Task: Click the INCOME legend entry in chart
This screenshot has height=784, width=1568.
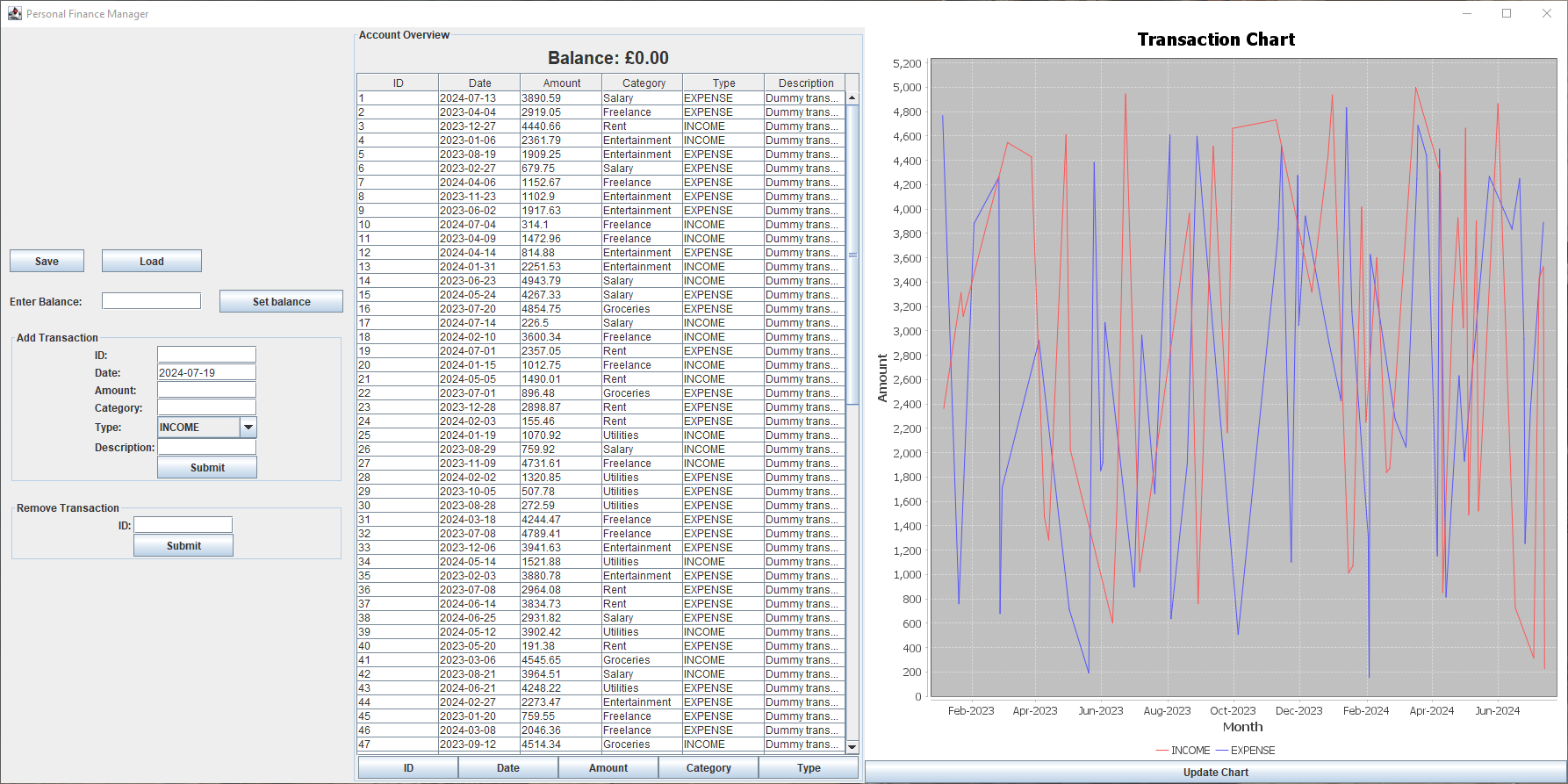Action: coord(1183,750)
